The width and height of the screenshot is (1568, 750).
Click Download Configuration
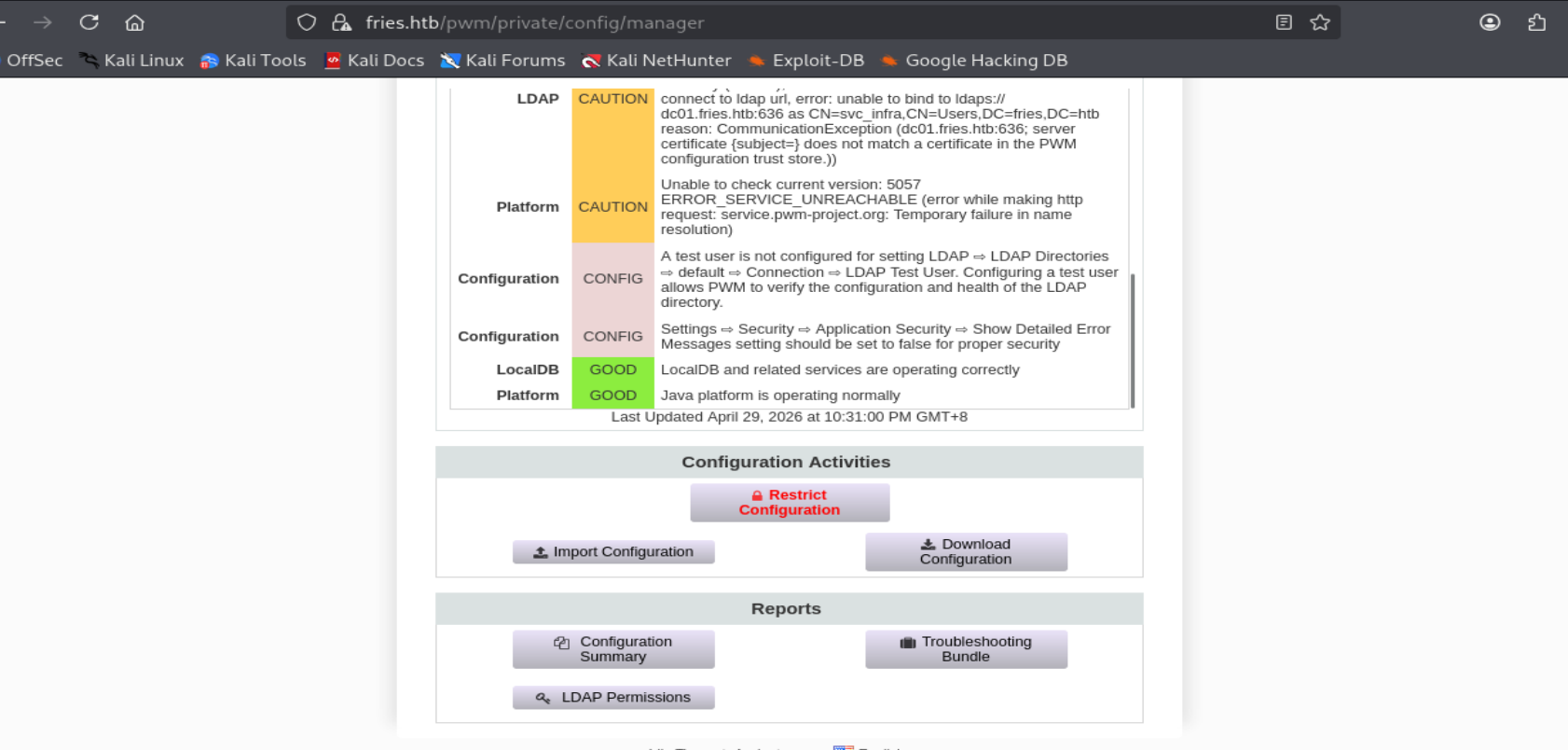pyautogui.click(x=966, y=552)
